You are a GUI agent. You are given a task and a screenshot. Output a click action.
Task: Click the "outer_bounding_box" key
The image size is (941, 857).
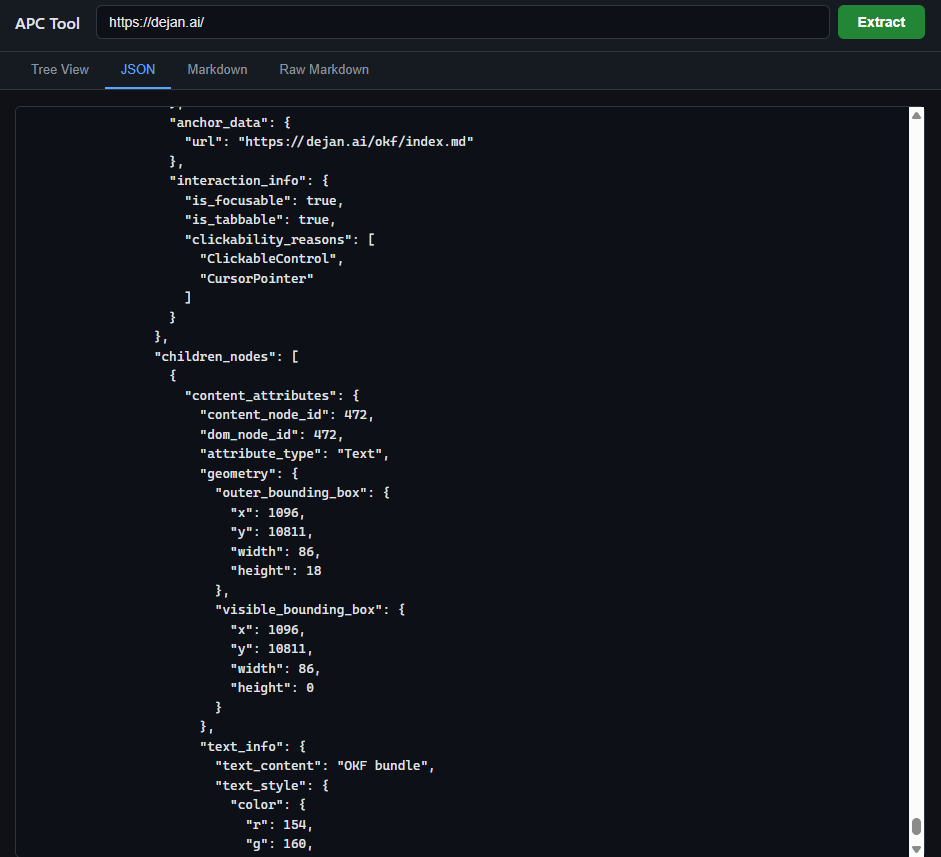click(291, 493)
